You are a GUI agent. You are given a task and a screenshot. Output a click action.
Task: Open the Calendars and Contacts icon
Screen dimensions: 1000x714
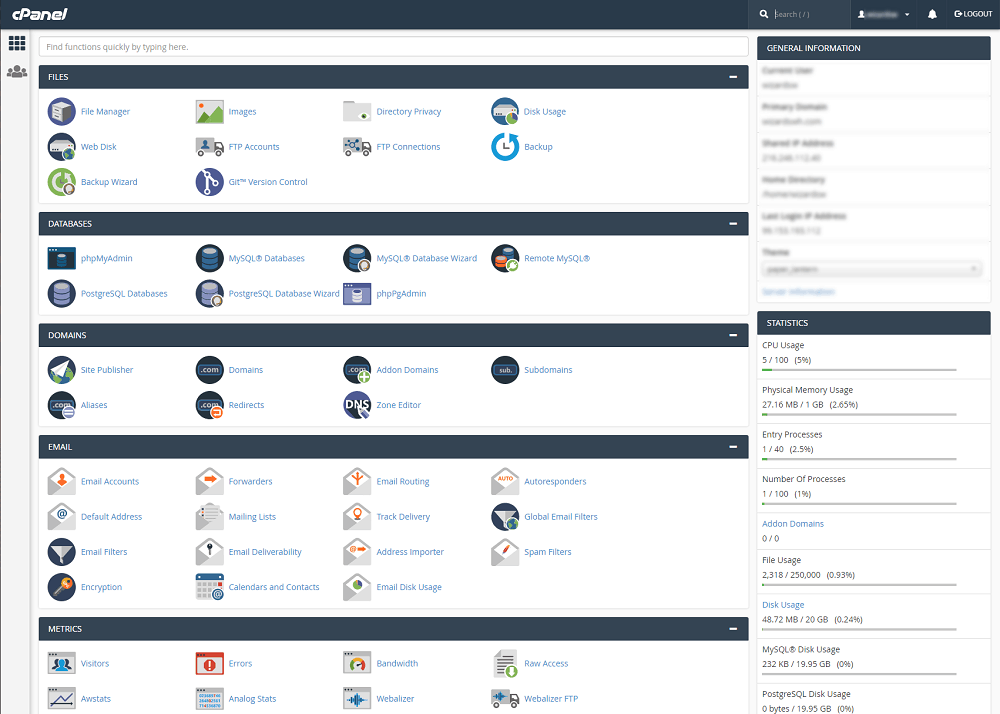pos(210,587)
